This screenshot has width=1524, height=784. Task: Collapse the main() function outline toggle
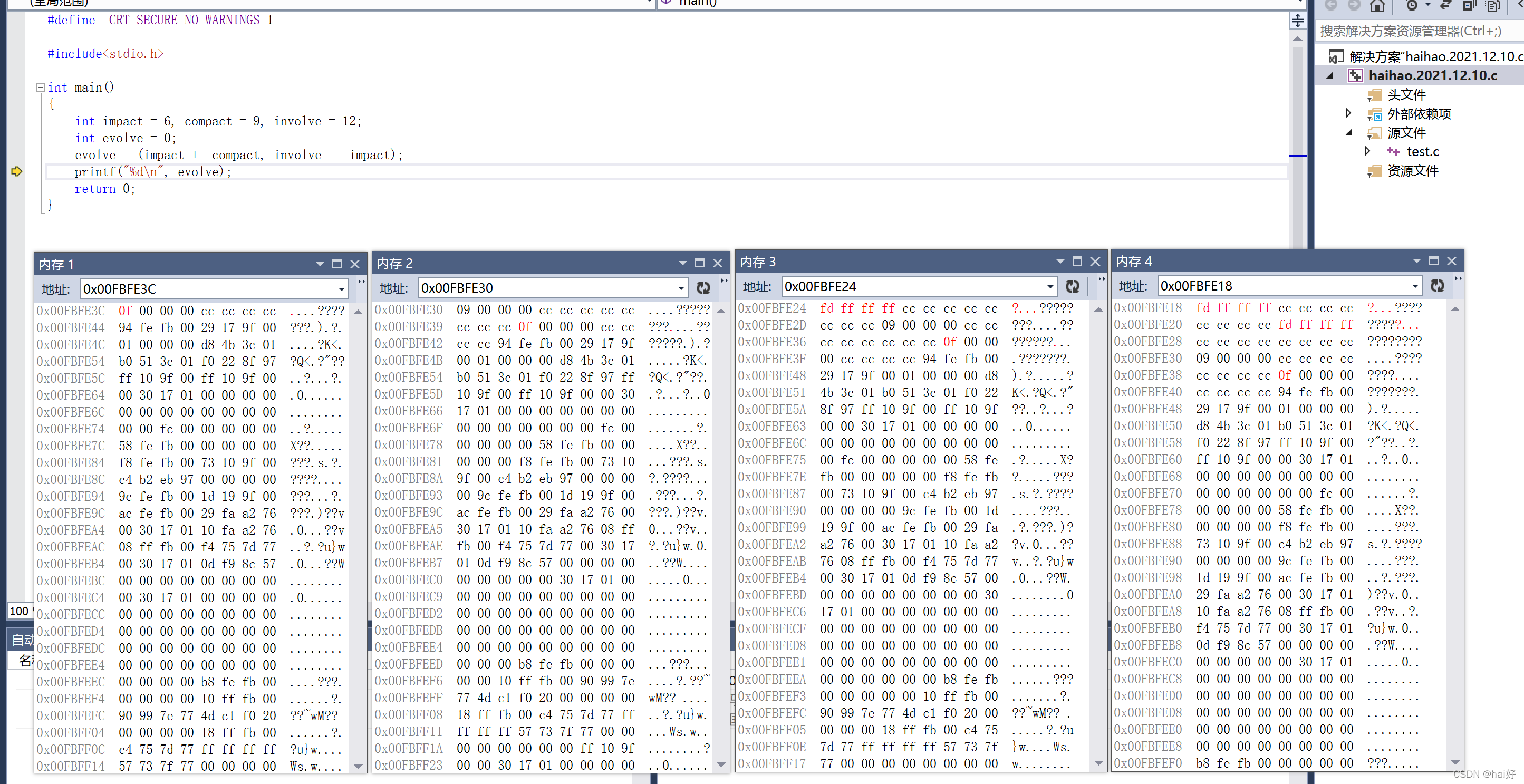41,88
